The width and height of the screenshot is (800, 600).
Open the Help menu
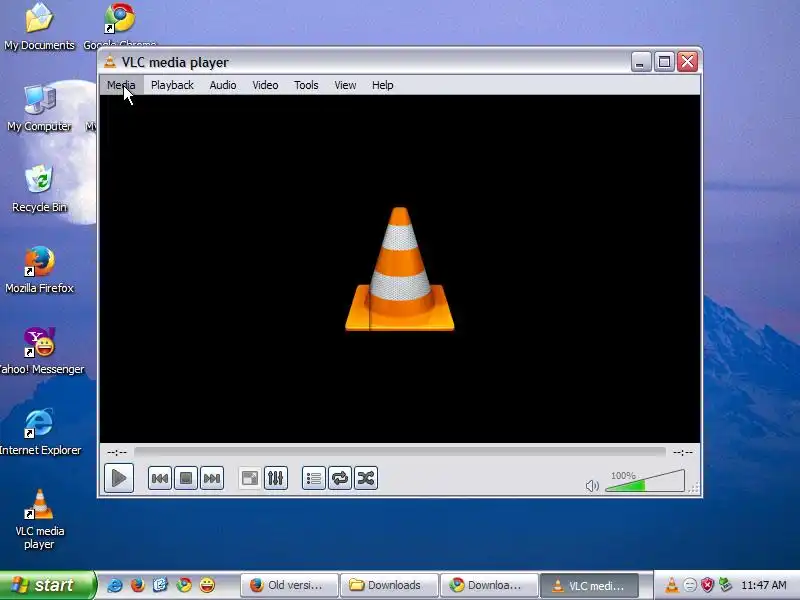(x=383, y=85)
